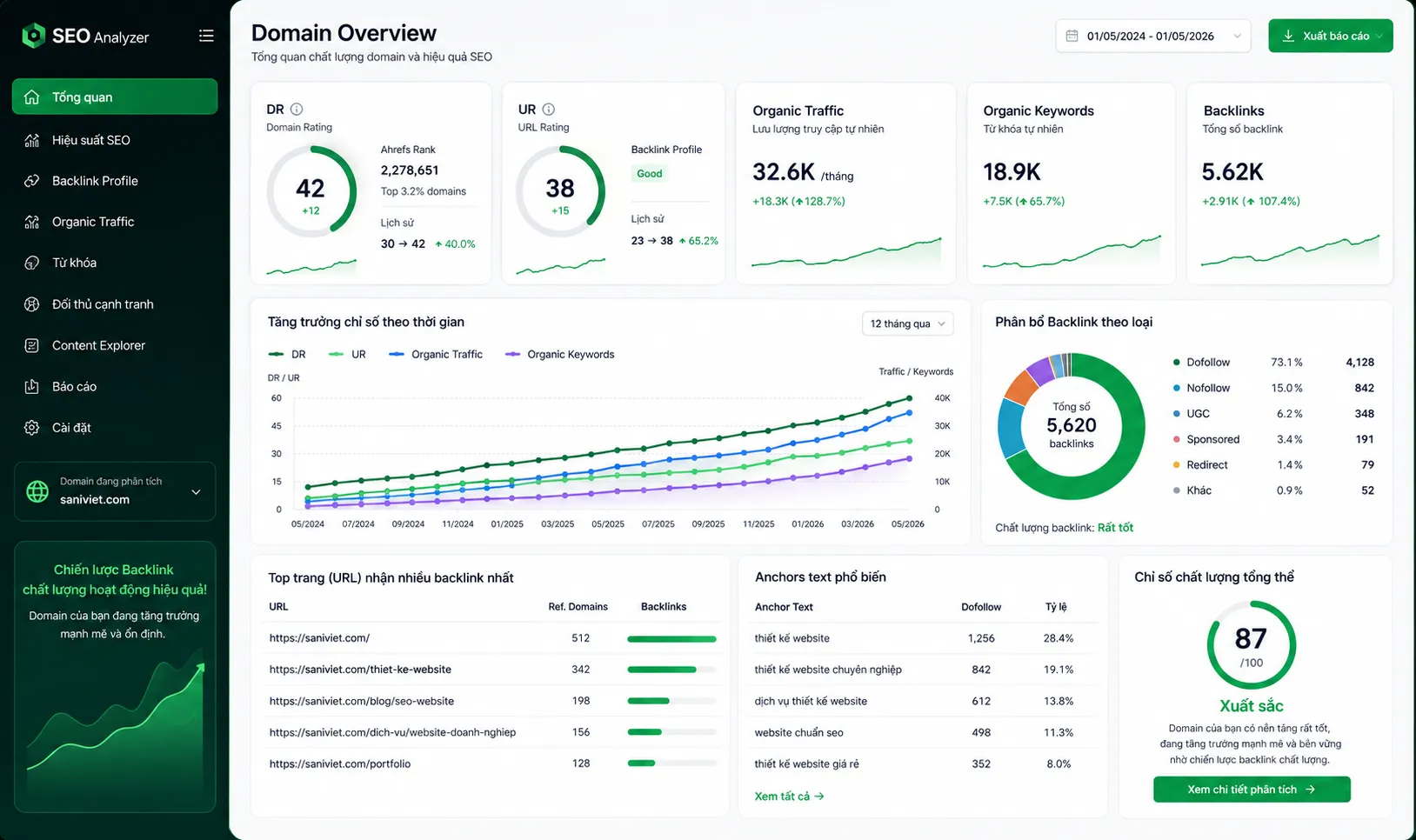Open Báo cáo menu item
The width and height of the screenshot is (1416, 840).
[x=115, y=386]
